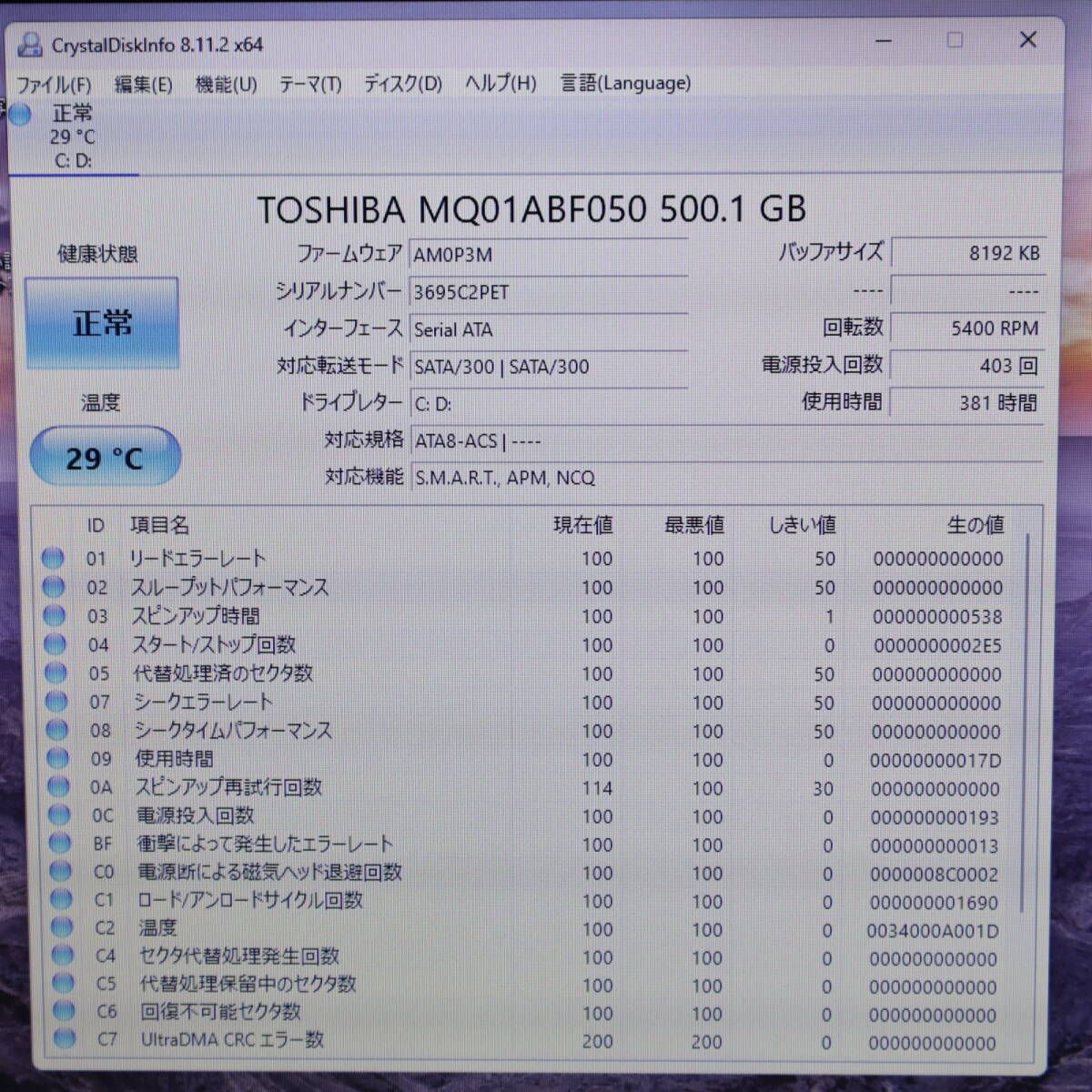Click the status orb for 02 スループットパフォーマンス
The image size is (1092, 1092).
[x=54, y=587]
